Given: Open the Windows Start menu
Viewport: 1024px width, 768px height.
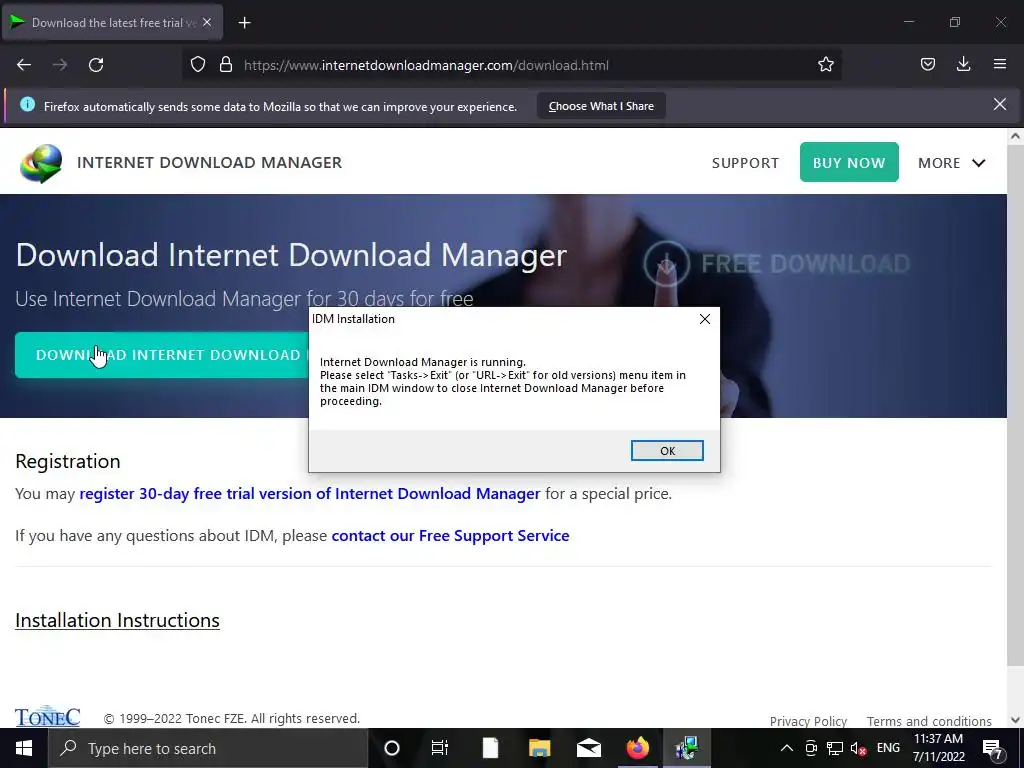Looking at the screenshot, I should [24, 748].
